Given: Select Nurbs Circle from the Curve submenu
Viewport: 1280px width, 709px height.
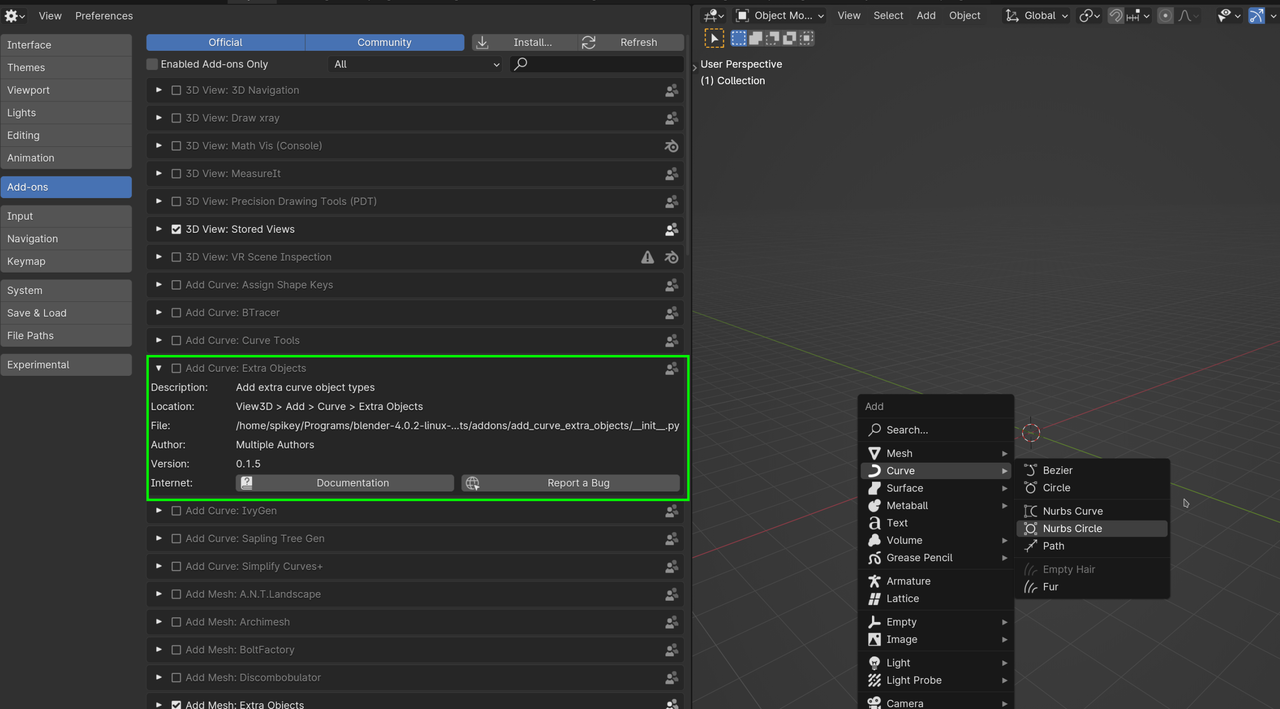Looking at the screenshot, I should 1072,529.
